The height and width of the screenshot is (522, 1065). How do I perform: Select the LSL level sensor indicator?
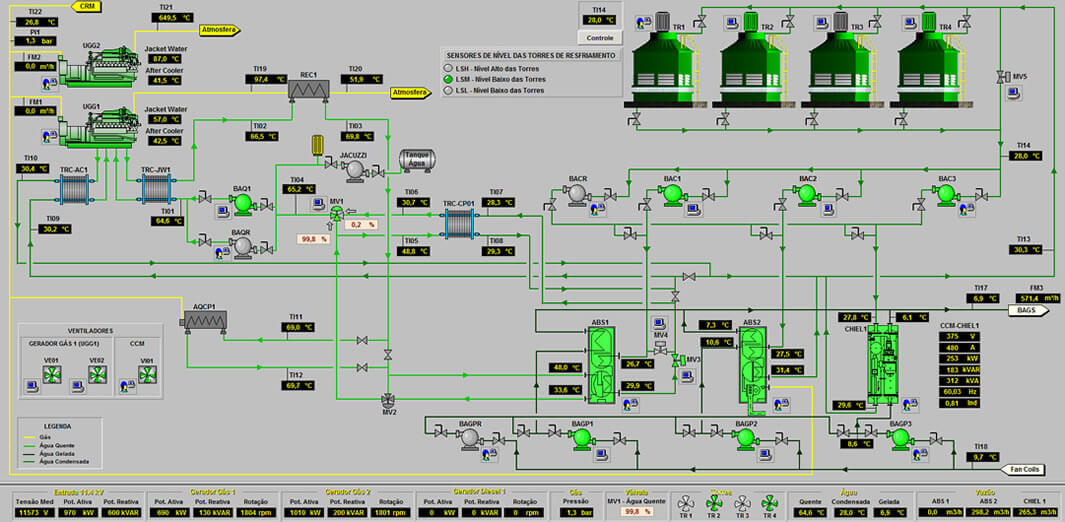(449, 90)
